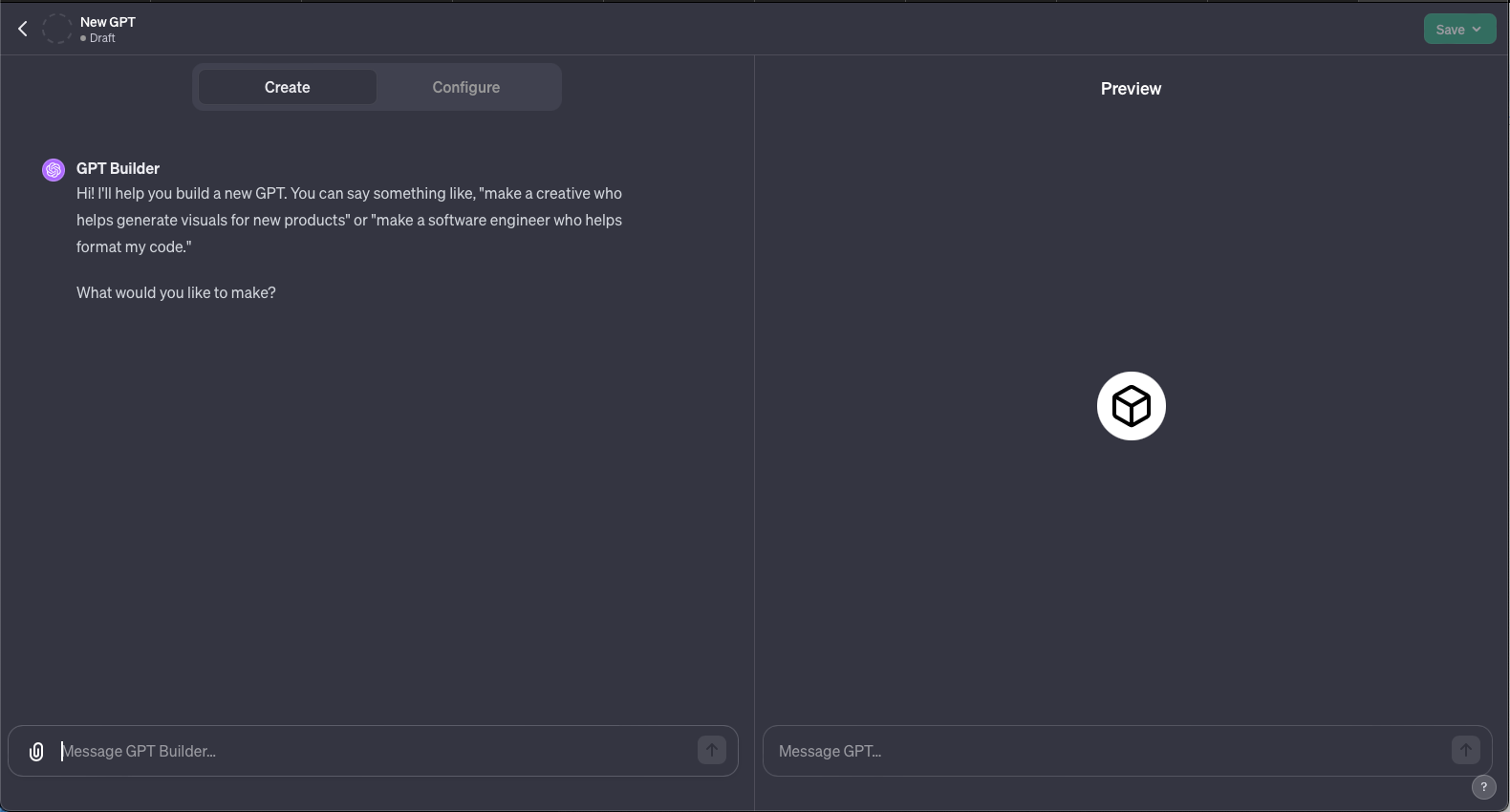
Task: Click into the Message GPT preview field
Action: click(x=1109, y=752)
